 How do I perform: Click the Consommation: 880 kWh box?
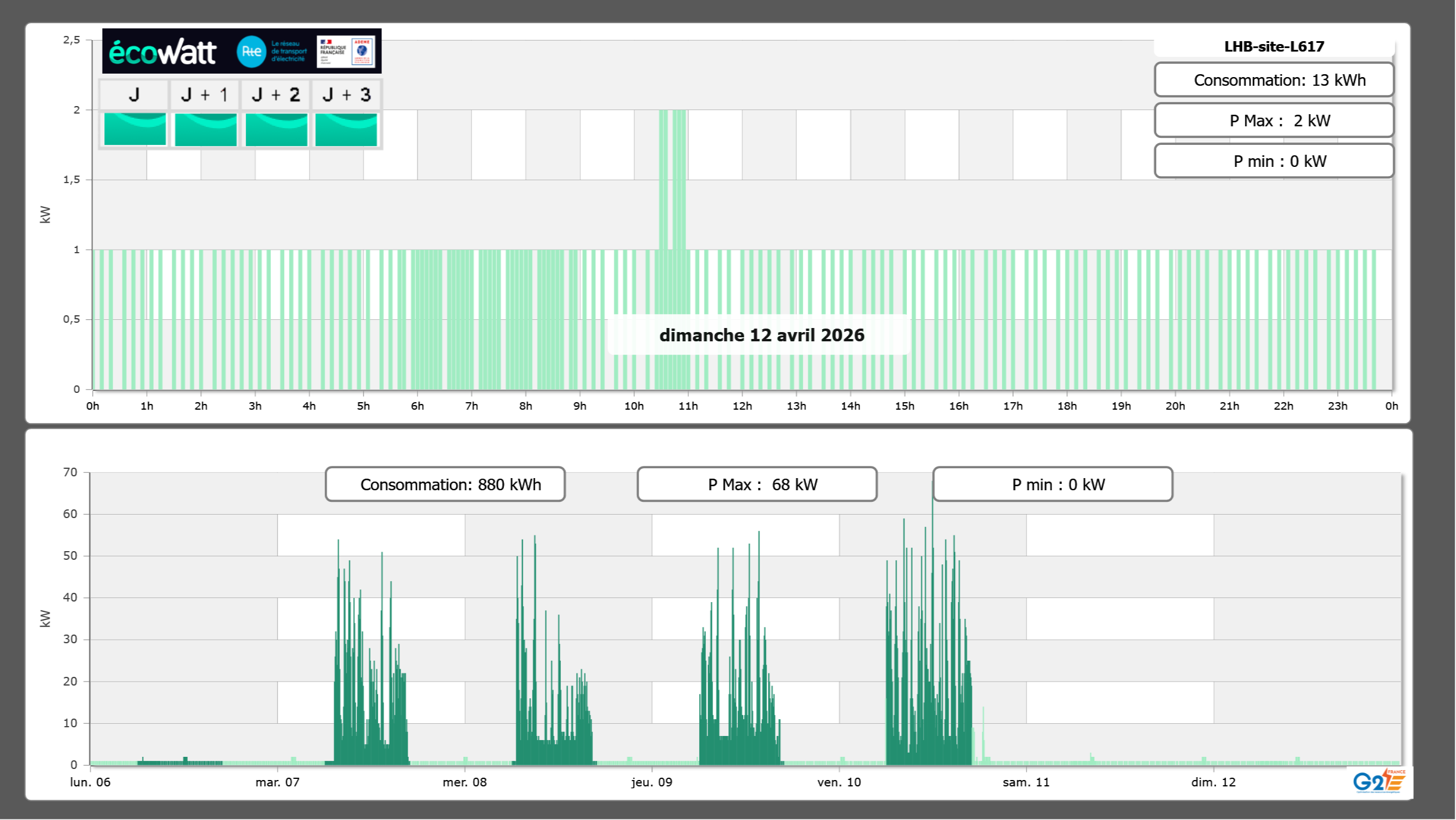445,484
